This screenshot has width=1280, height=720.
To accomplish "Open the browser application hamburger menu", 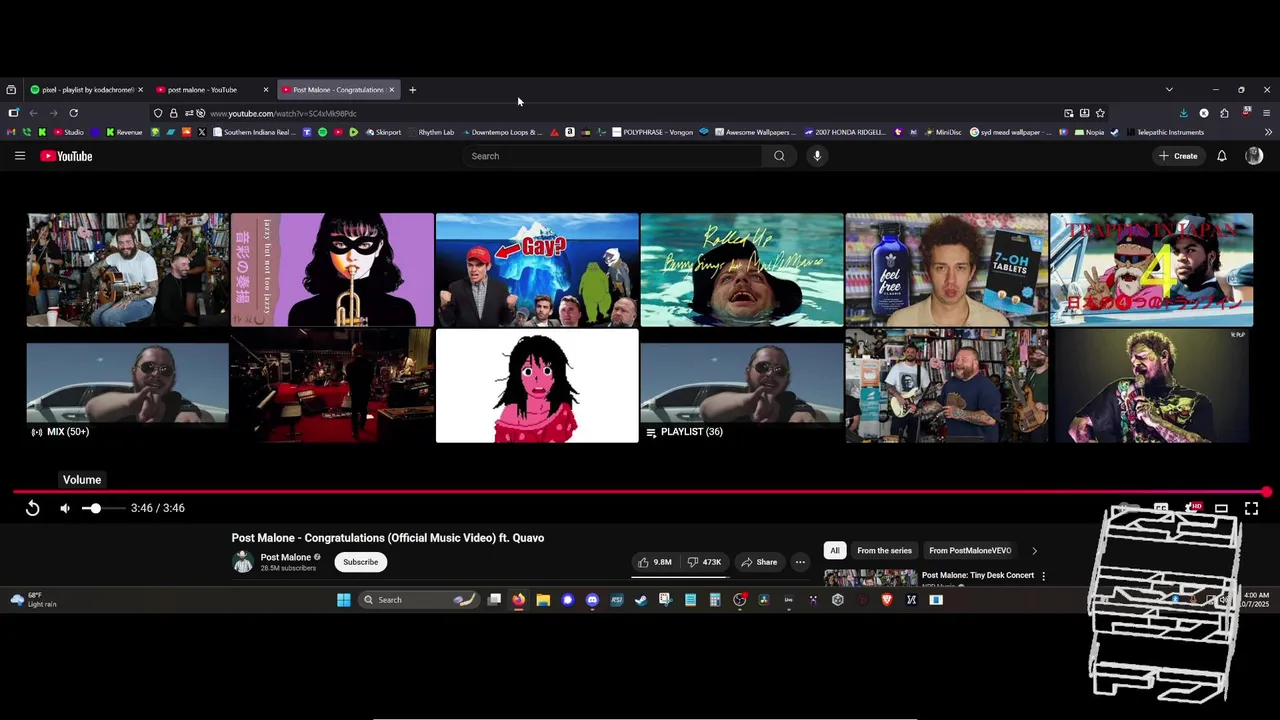I will (x=1266, y=113).
